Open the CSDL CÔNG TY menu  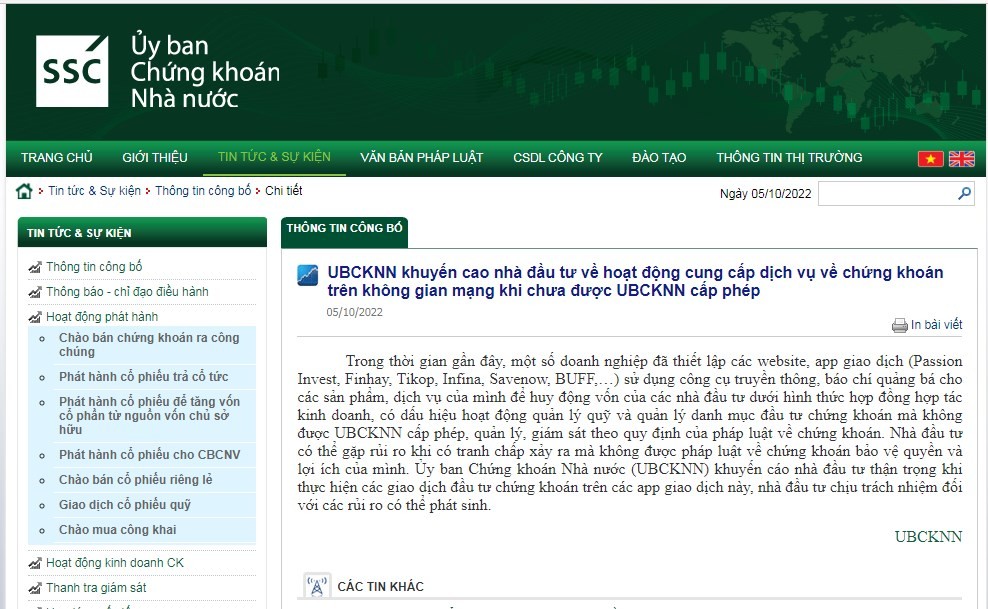coord(558,157)
